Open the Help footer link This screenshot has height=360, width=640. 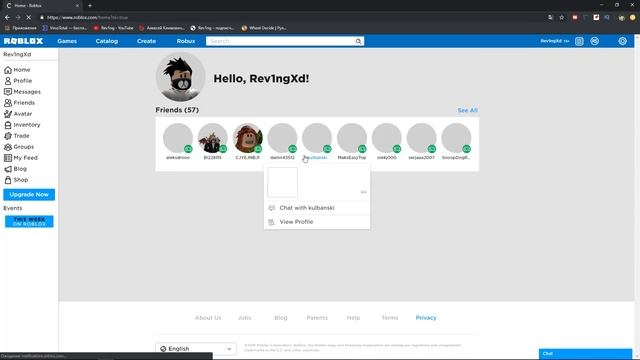pos(353,318)
